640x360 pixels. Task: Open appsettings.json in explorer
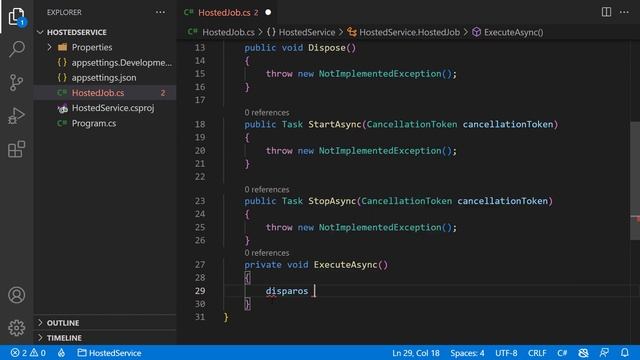tap(104, 78)
